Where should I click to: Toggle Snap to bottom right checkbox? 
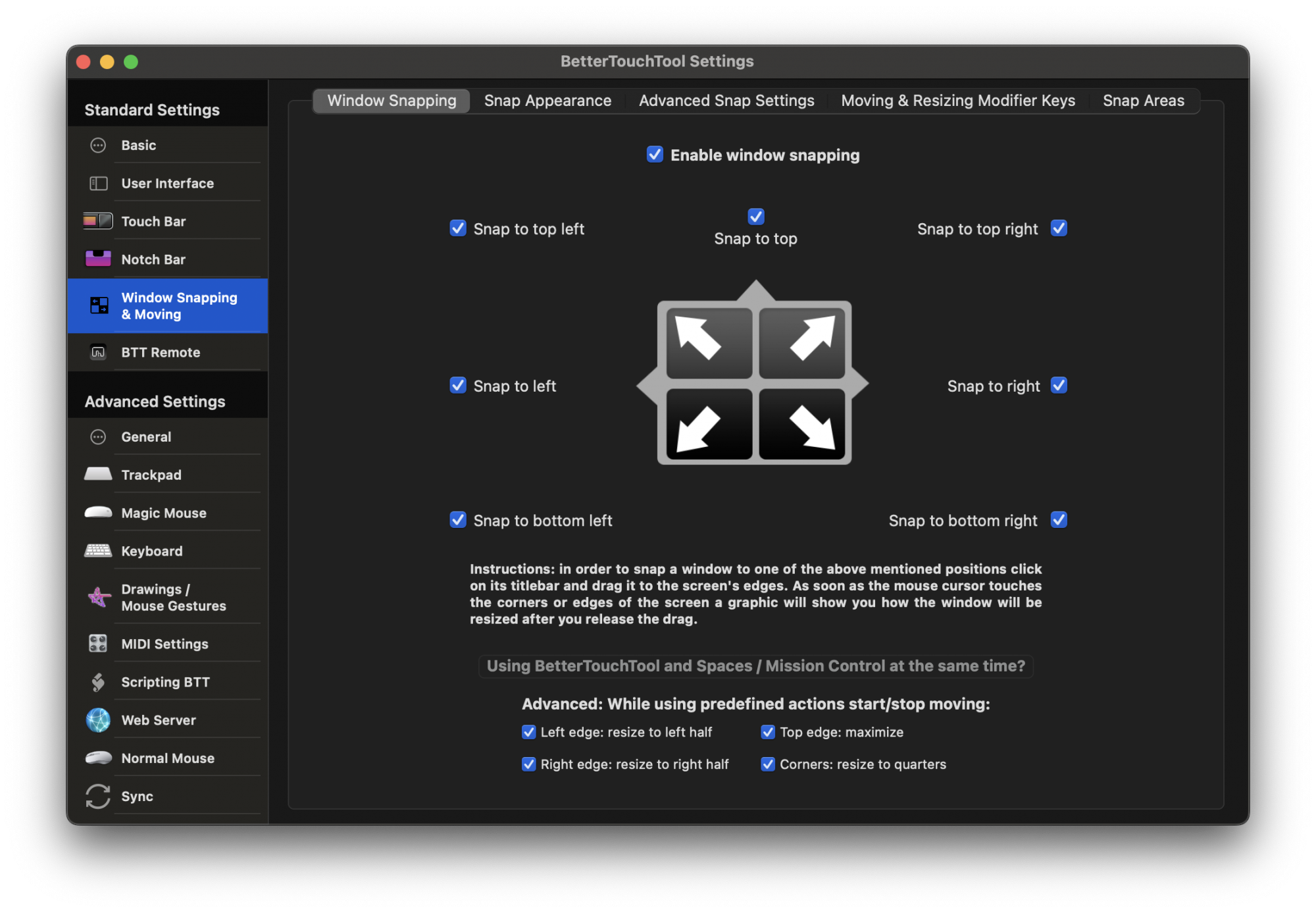click(x=1059, y=520)
